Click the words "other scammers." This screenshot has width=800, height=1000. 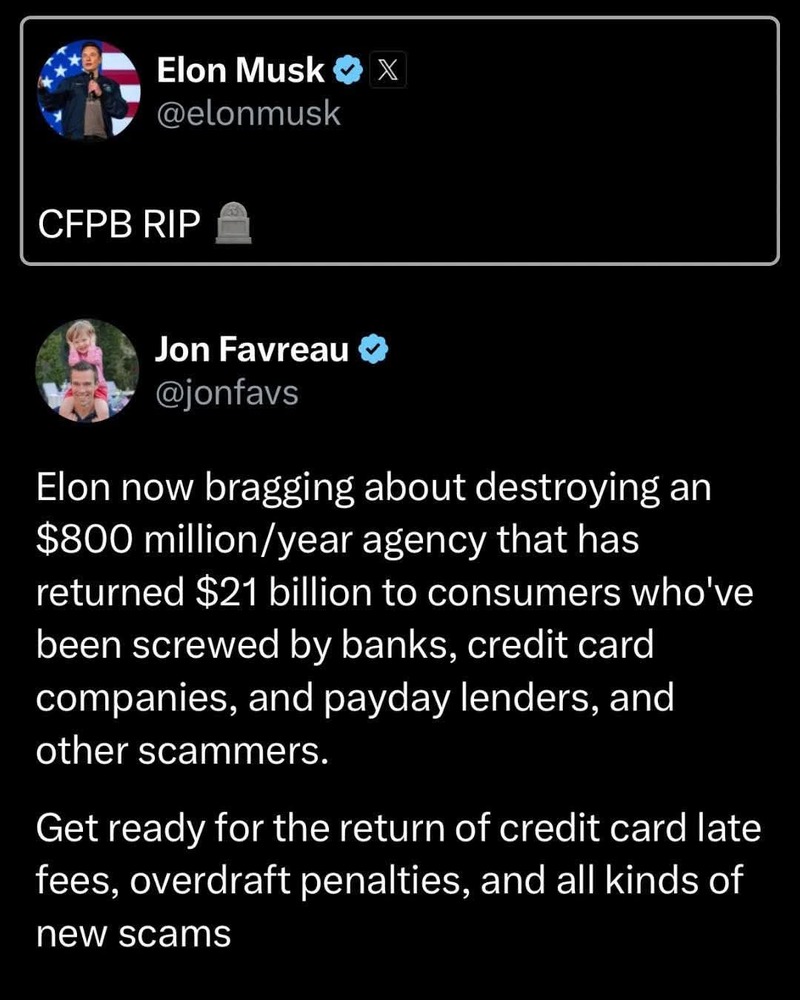click(182, 751)
